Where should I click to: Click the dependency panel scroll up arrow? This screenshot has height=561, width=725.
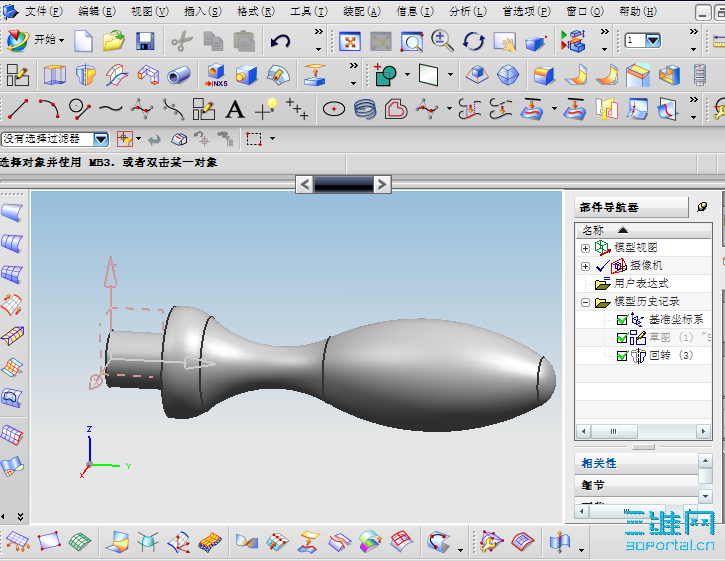click(705, 461)
